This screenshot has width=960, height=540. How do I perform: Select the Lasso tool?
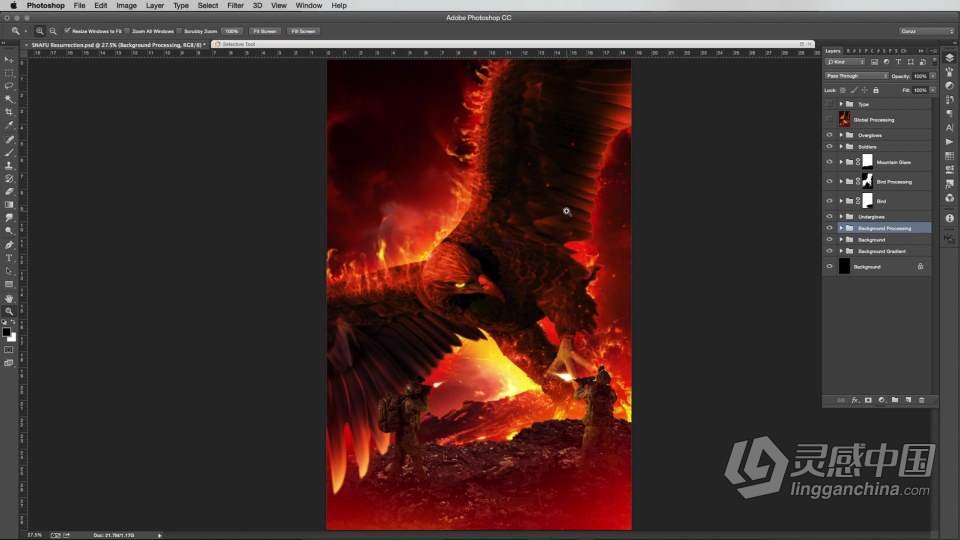coord(9,86)
